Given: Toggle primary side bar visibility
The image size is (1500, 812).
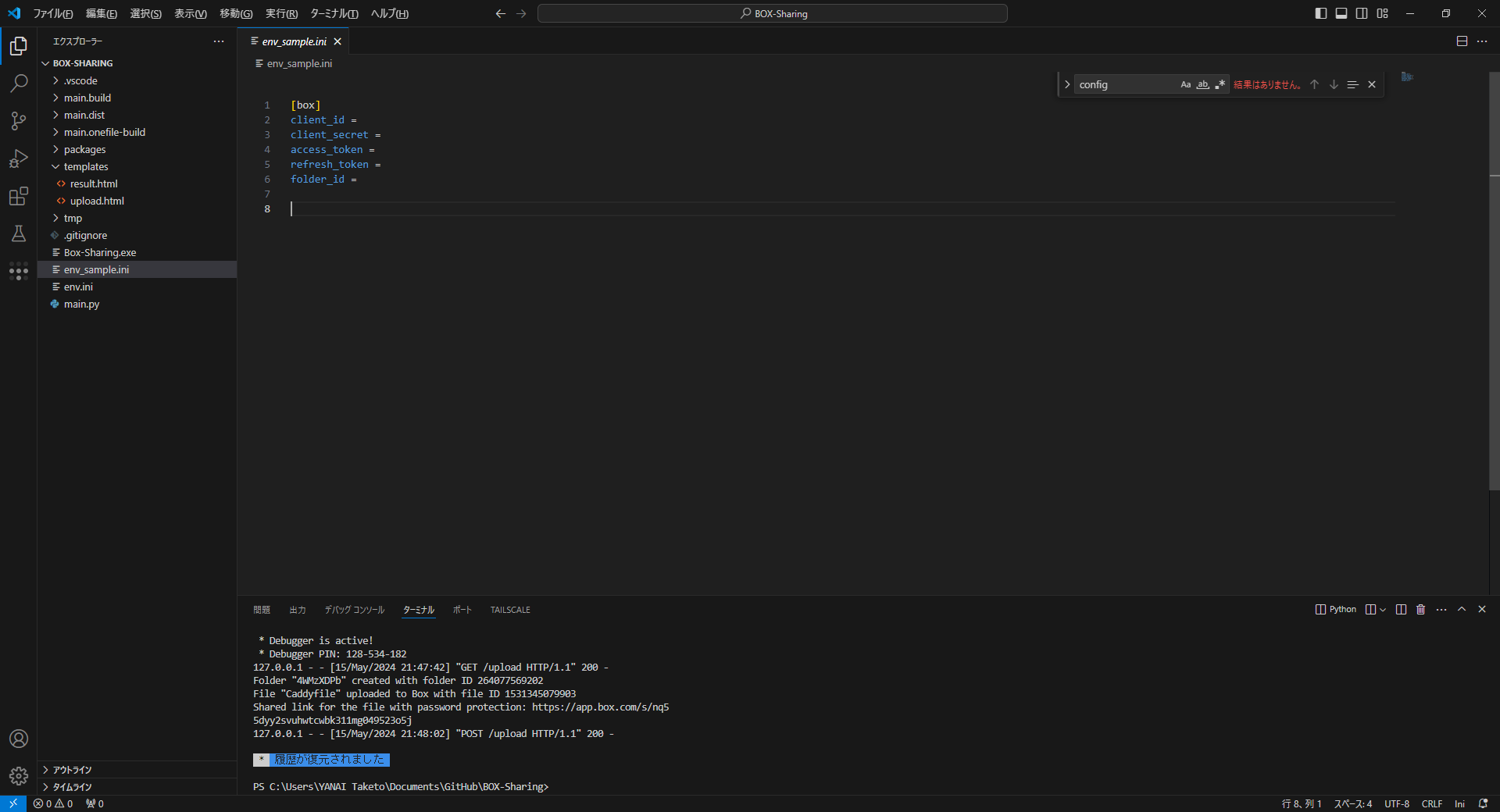Looking at the screenshot, I should pyautogui.click(x=1321, y=13).
